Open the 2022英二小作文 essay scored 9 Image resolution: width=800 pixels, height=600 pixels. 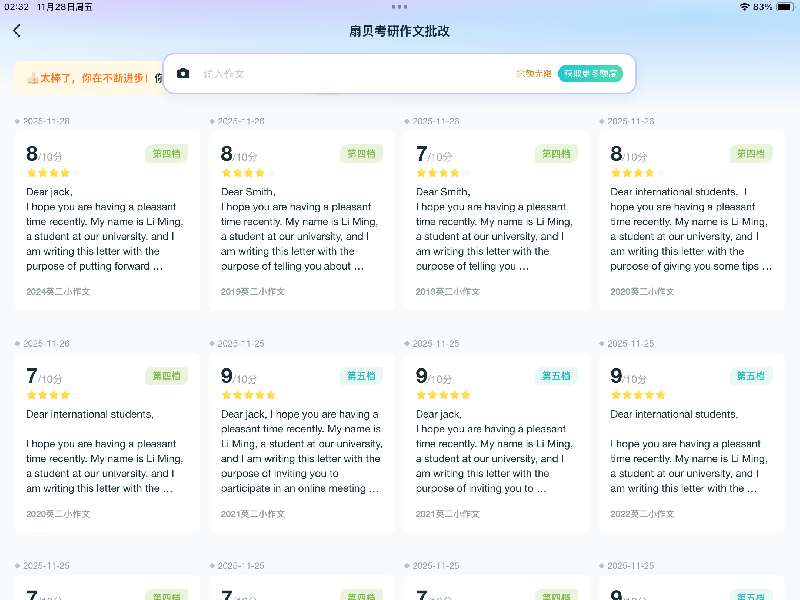click(691, 450)
